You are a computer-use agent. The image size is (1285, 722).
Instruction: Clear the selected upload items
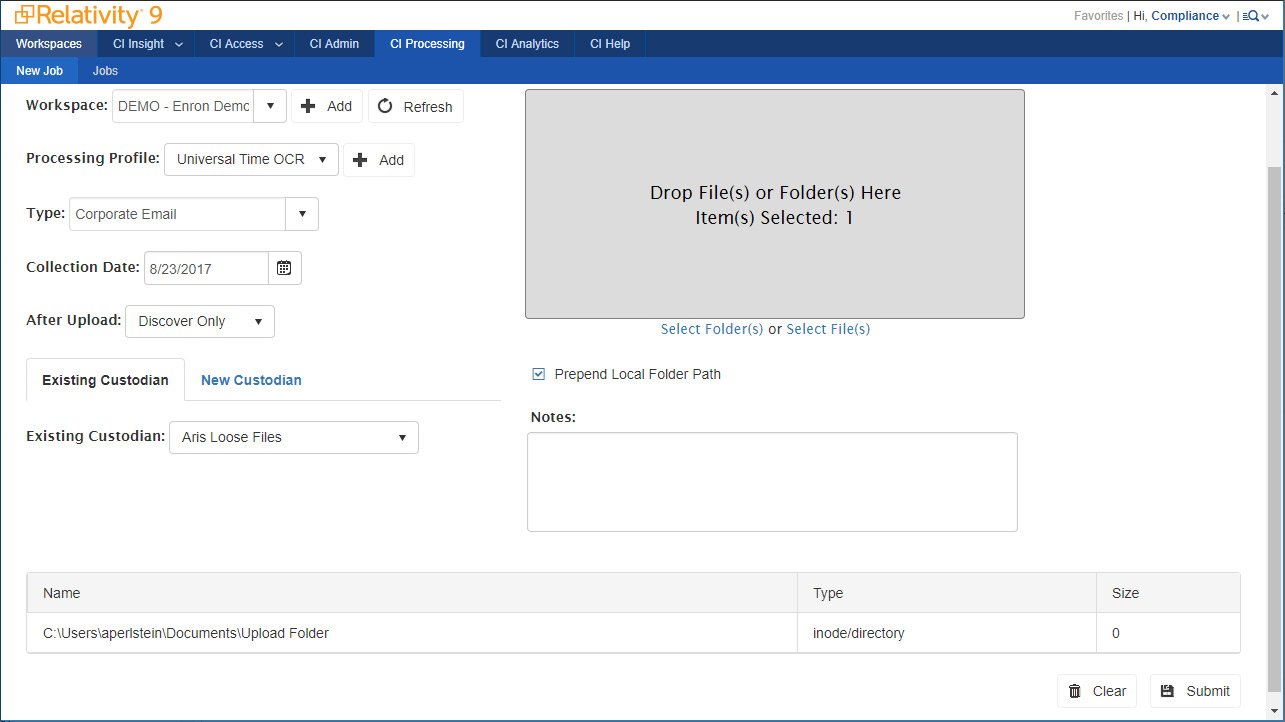click(x=1096, y=691)
